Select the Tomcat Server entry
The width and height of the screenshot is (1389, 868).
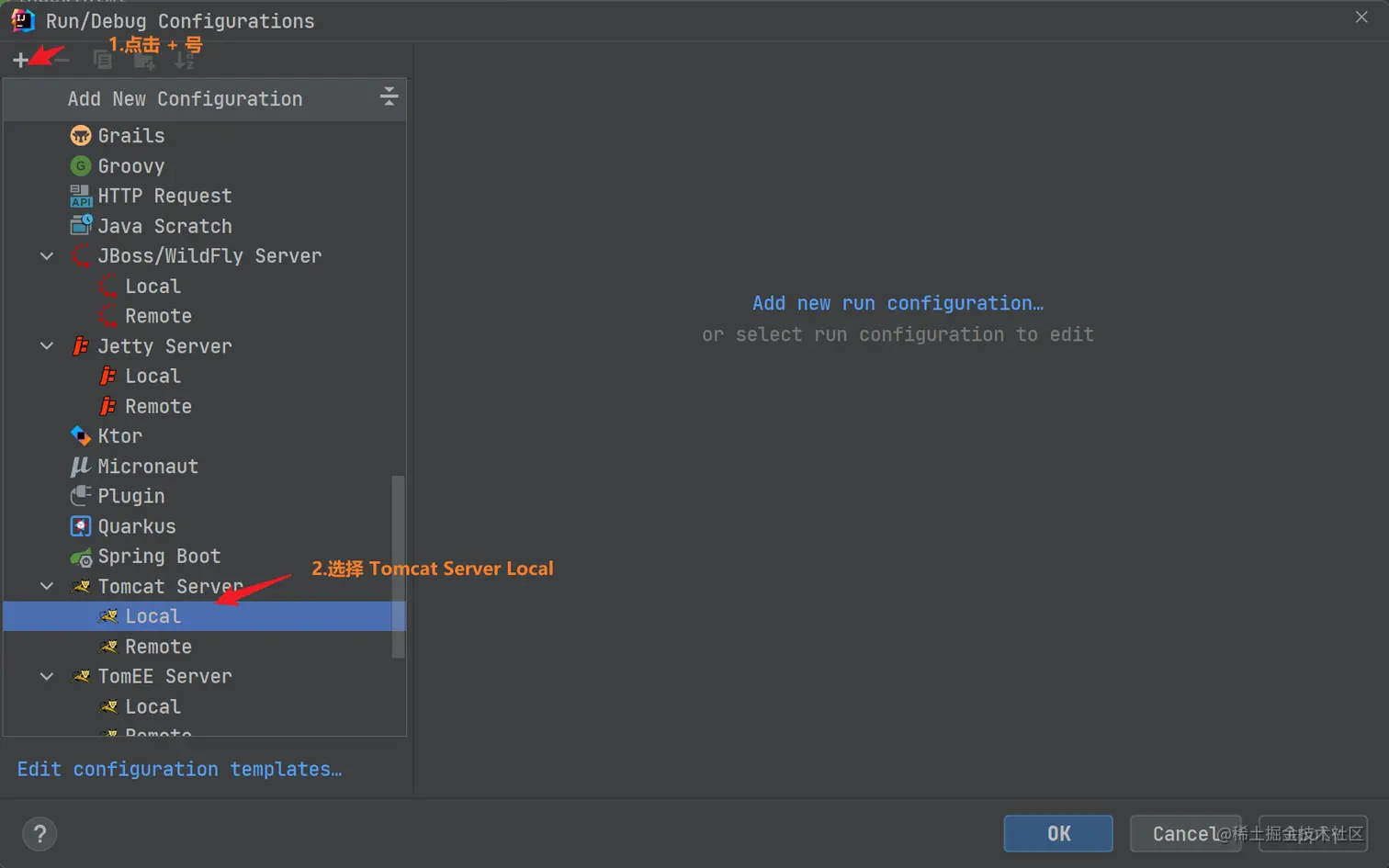click(204, 586)
